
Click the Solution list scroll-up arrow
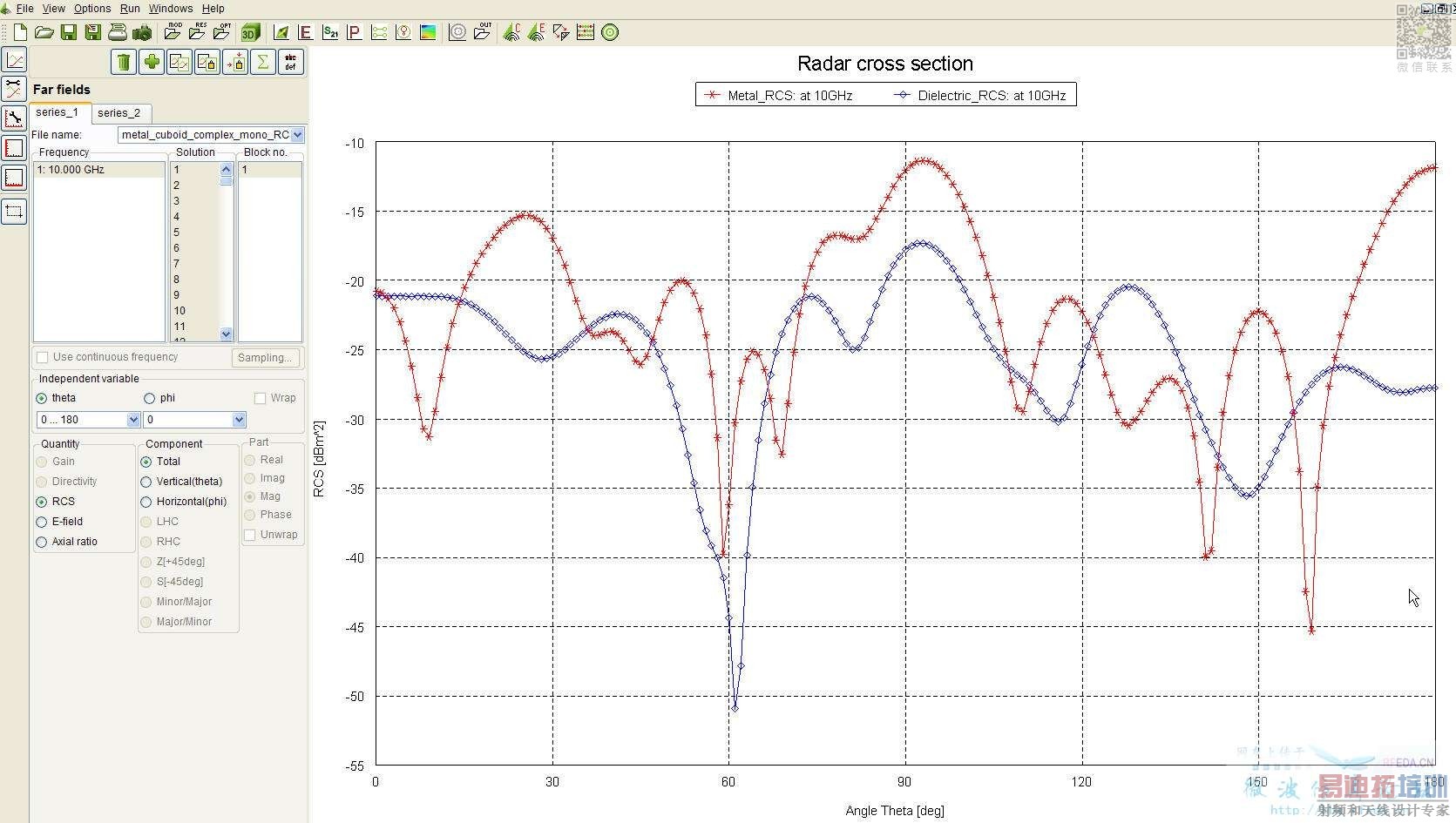pyautogui.click(x=227, y=170)
